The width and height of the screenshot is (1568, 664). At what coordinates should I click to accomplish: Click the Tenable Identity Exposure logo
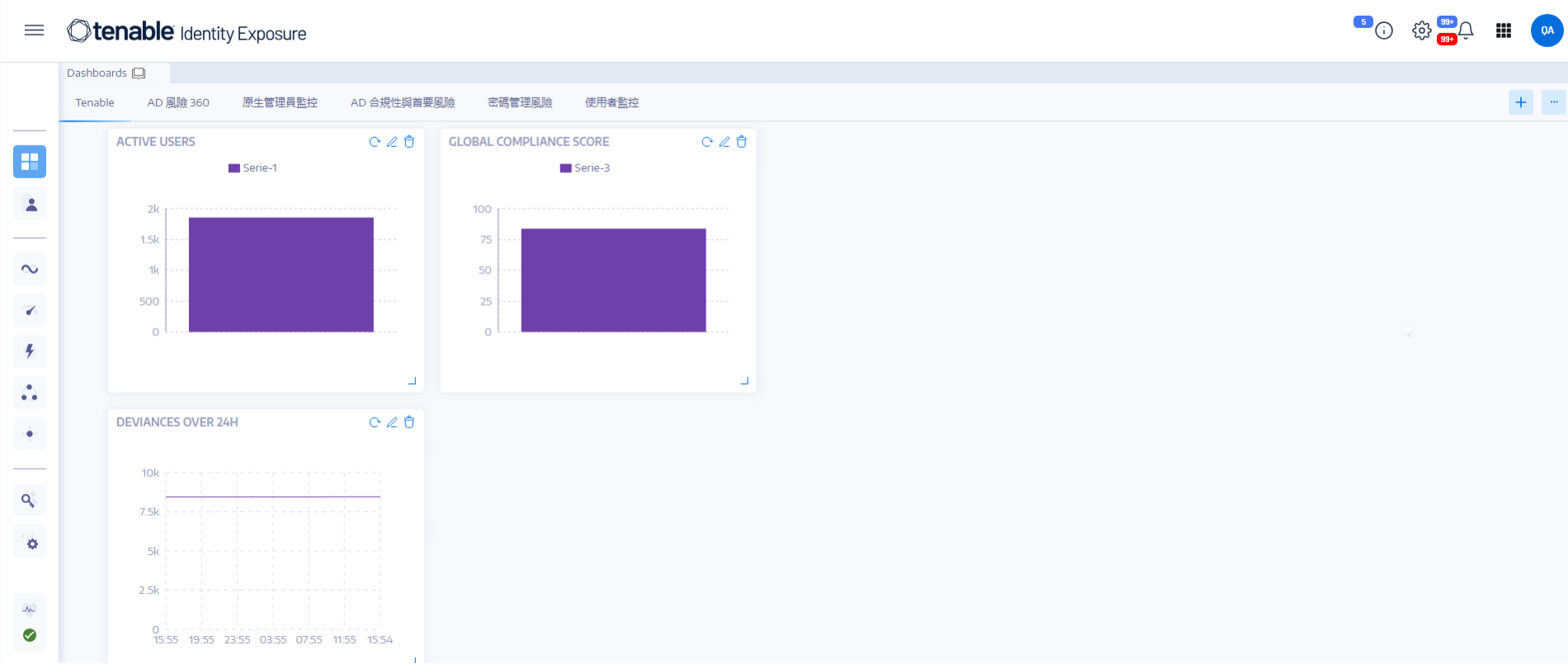(187, 31)
